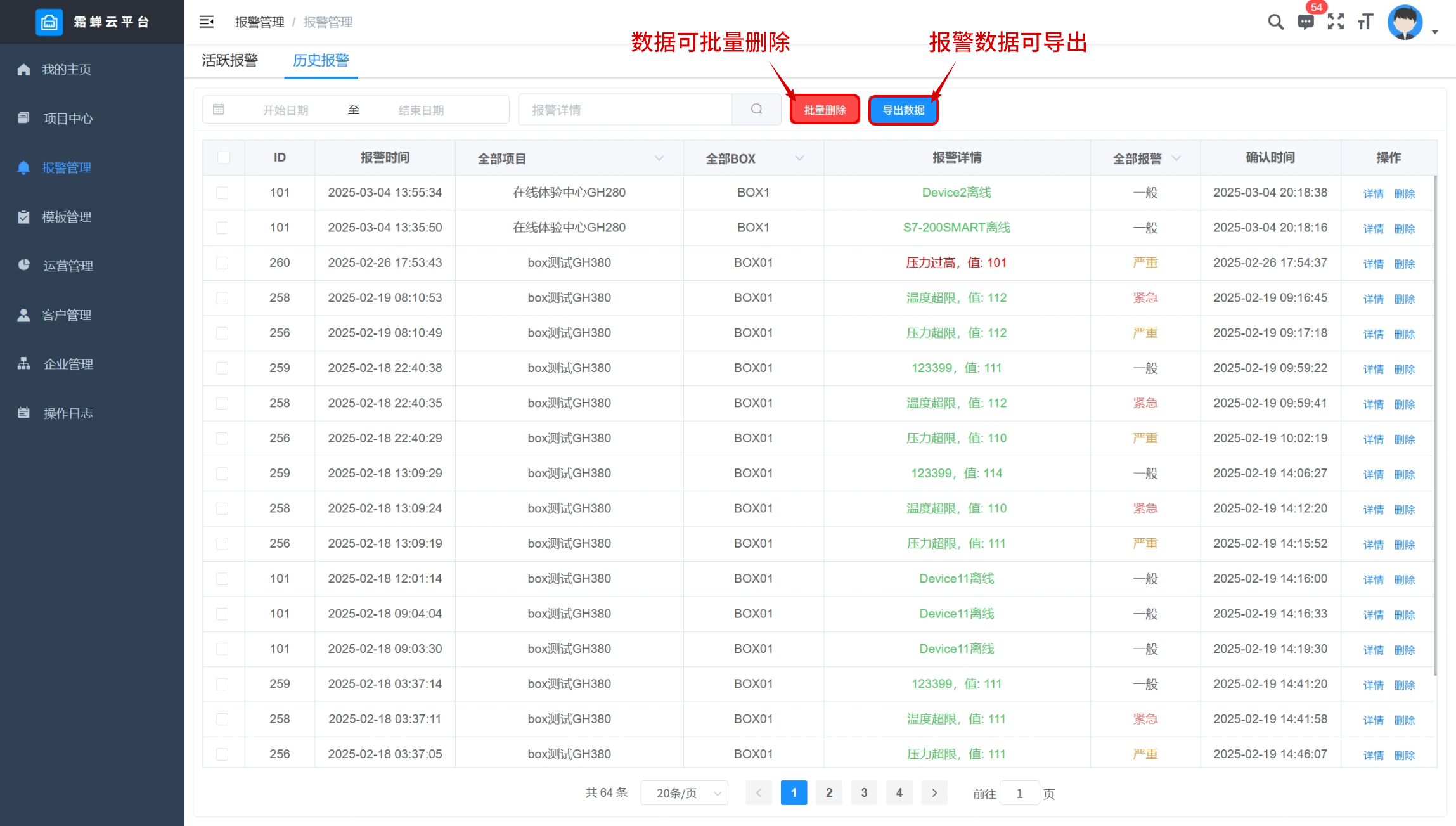Viewport: 1456px width, 826px height.
Task: Tick the checkbox for 压力过高 alarm row
Action: [x=222, y=263]
